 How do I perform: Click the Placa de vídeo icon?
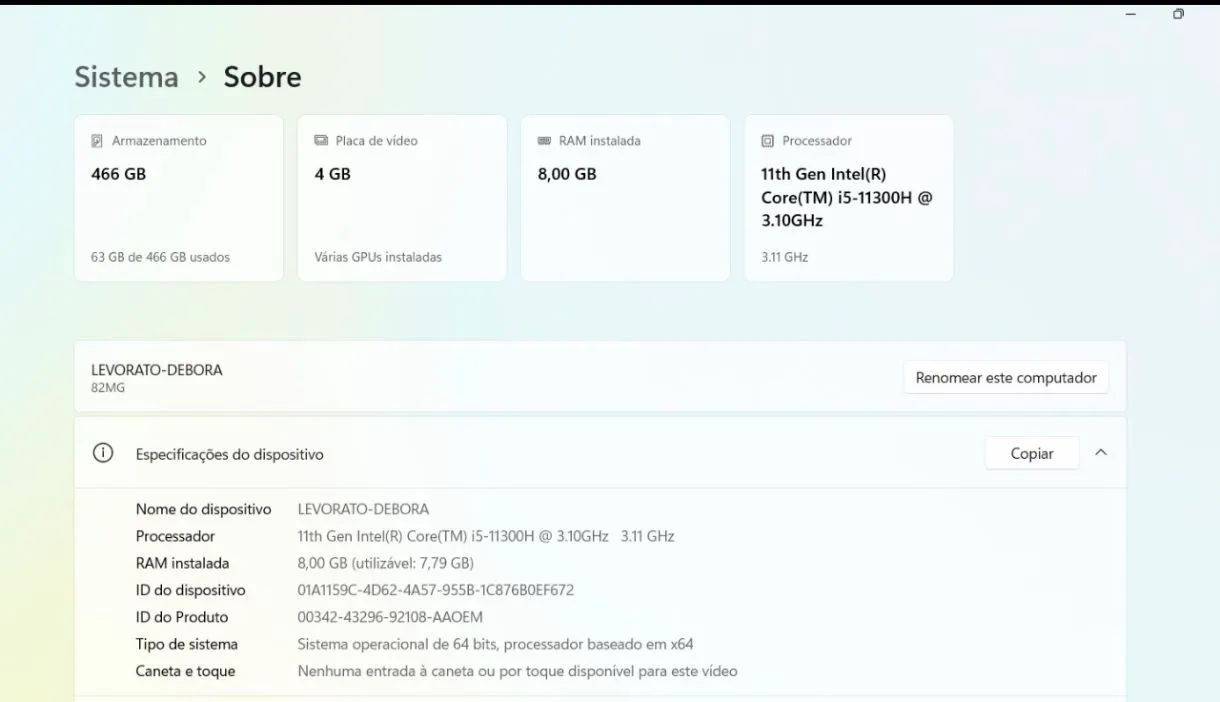pos(321,141)
